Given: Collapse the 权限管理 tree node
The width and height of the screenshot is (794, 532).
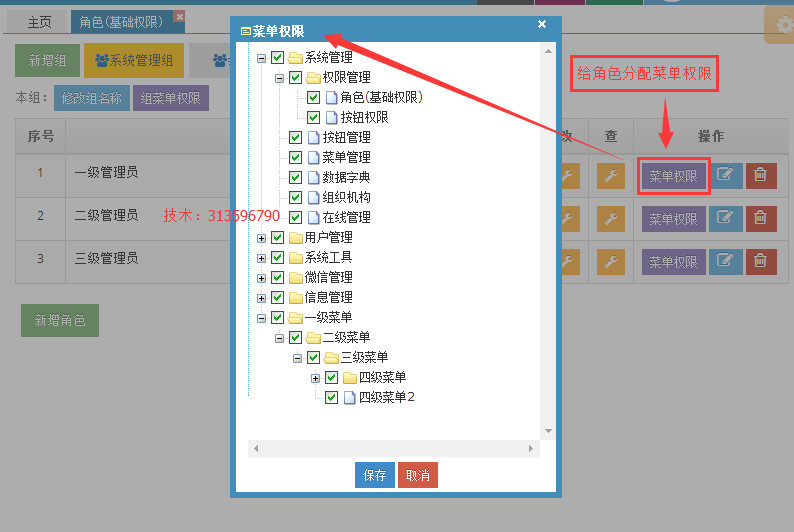Looking at the screenshot, I should click(280, 78).
